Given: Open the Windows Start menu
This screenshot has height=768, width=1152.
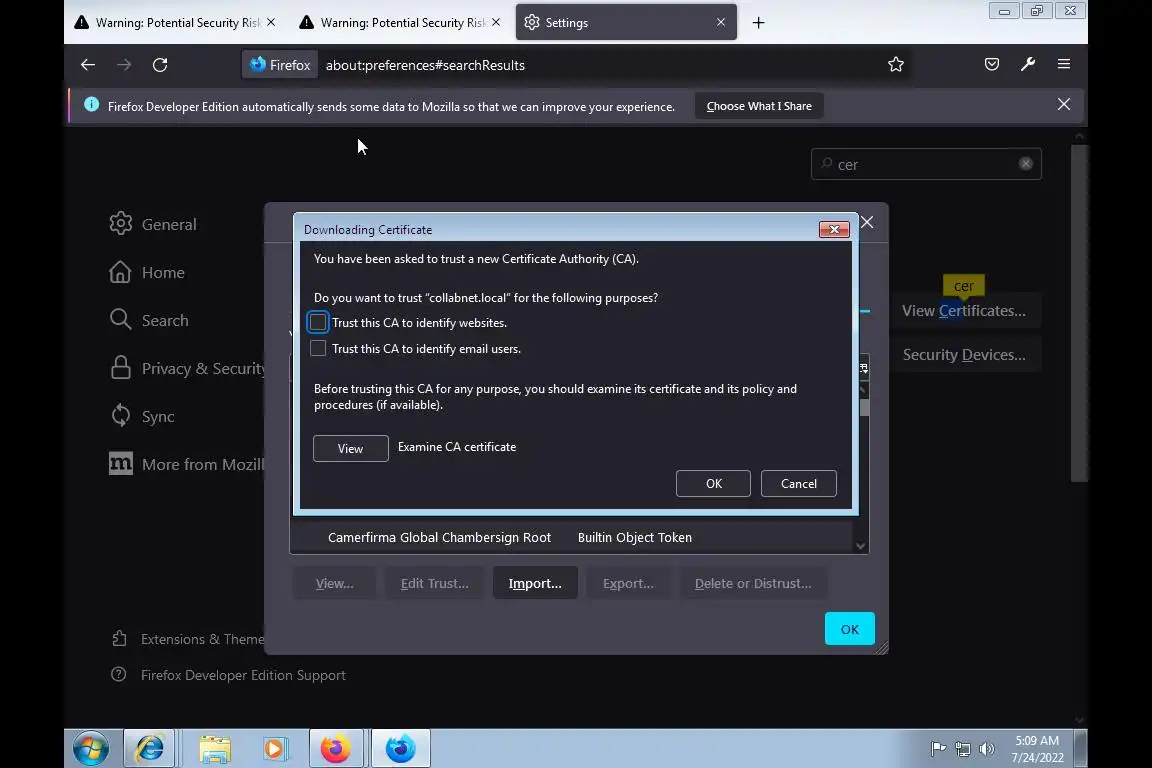Looking at the screenshot, I should [x=91, y=749].
